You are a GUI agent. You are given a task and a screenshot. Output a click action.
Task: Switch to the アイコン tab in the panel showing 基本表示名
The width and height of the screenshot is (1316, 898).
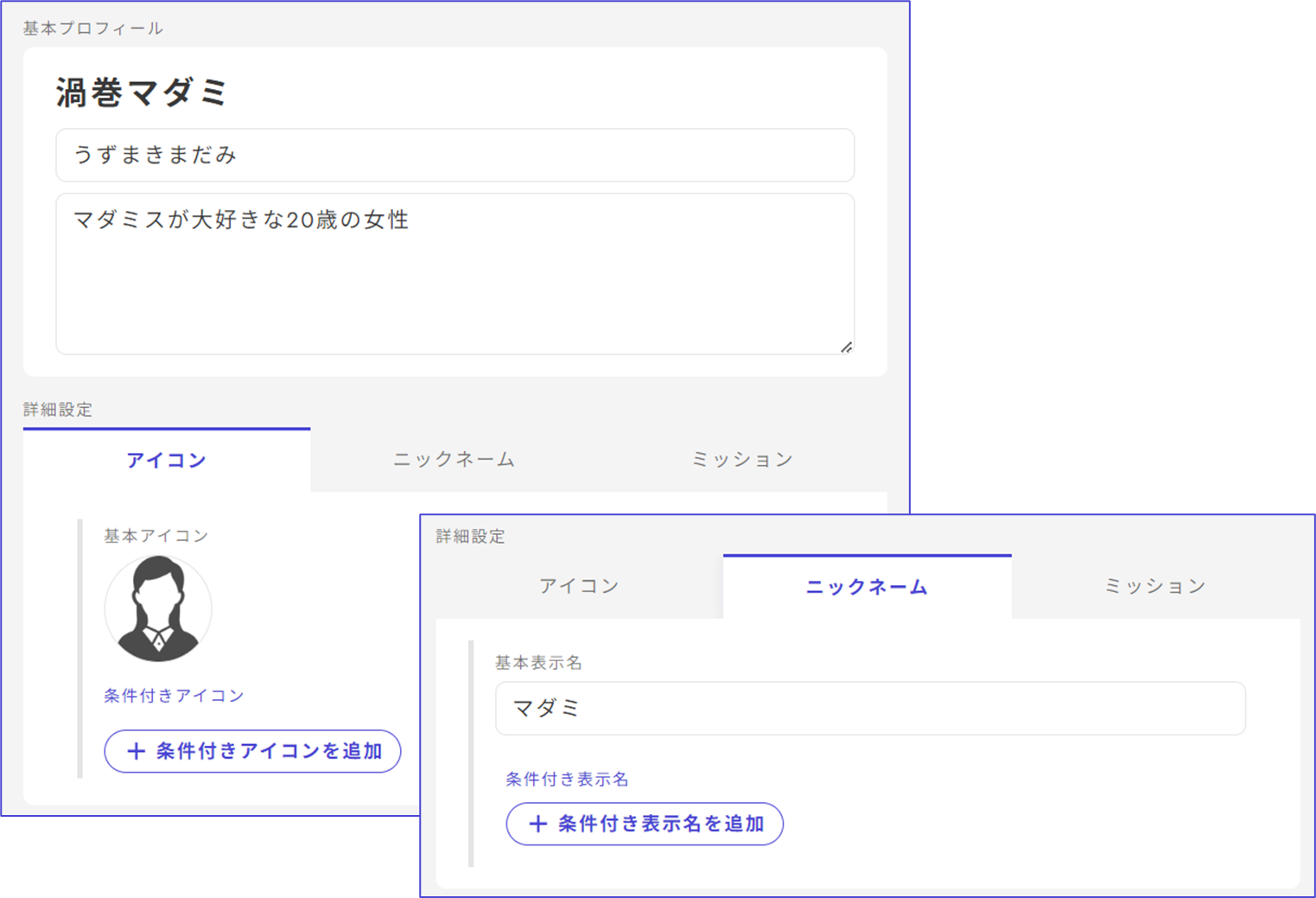tap(579, 587)
